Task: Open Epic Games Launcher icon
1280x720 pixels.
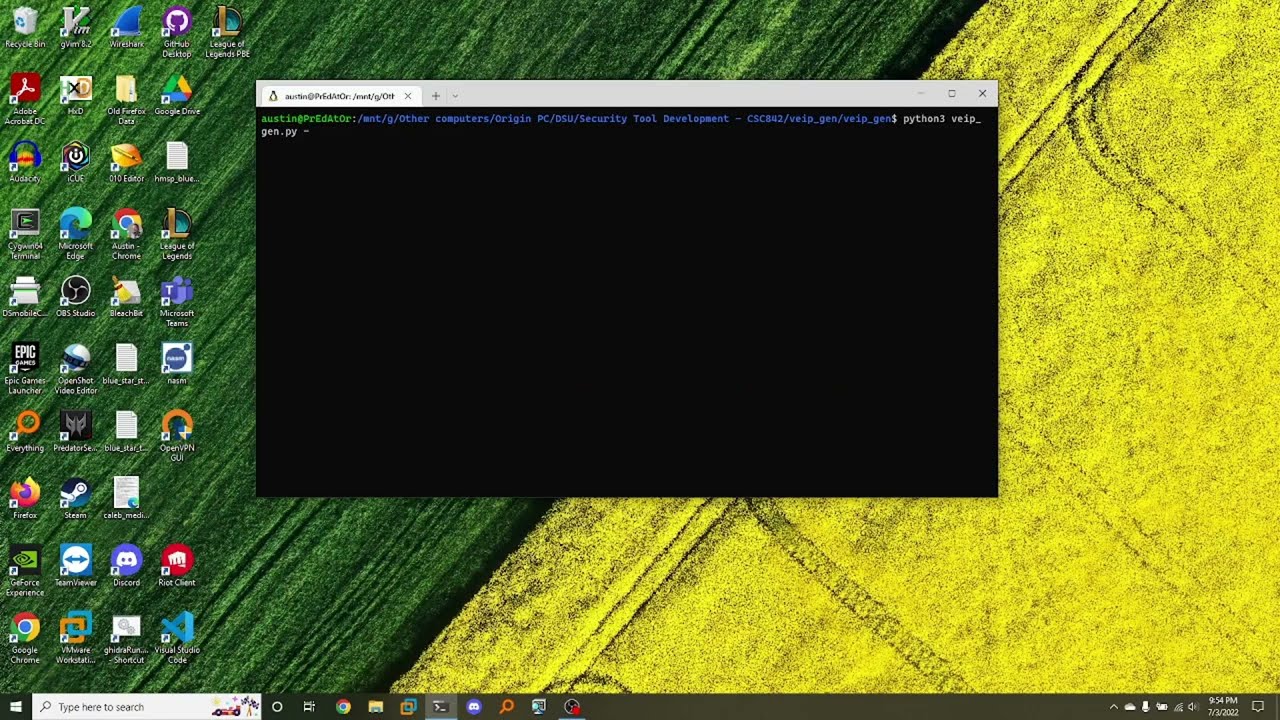Action: click(x=25, y=369)
